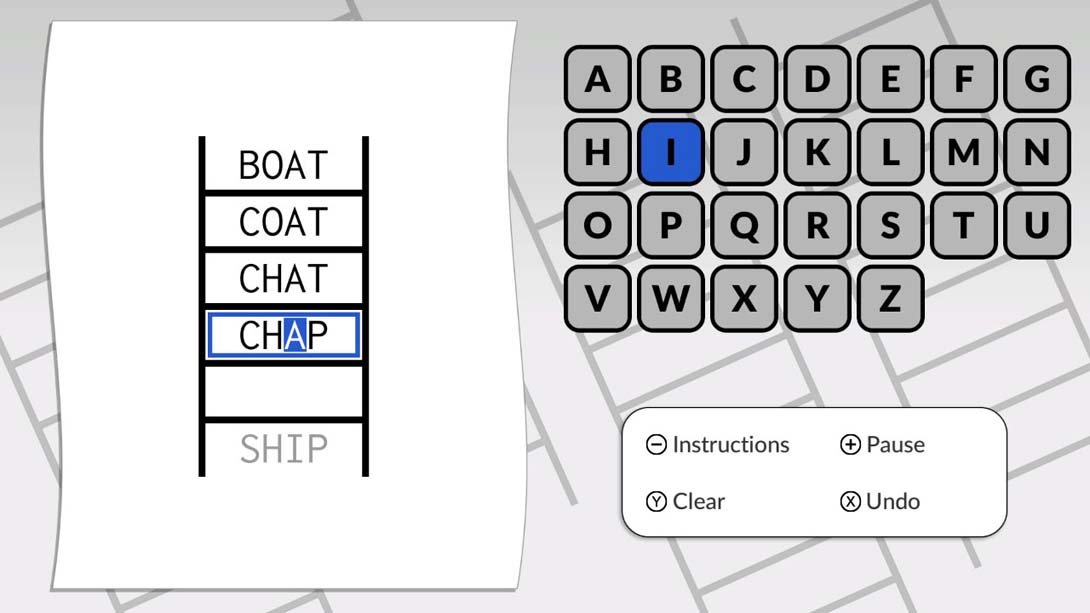Undo the last ladder move
Viewport: 1090px width, 613px height.
pos(880,501)
